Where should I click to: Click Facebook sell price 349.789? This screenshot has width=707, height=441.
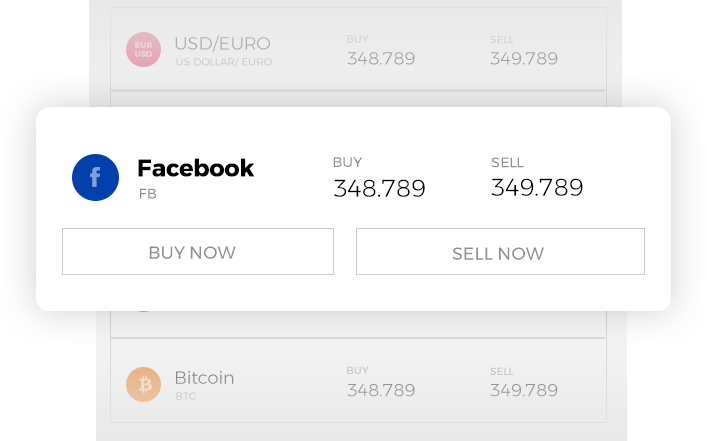[x=537, y=187]
